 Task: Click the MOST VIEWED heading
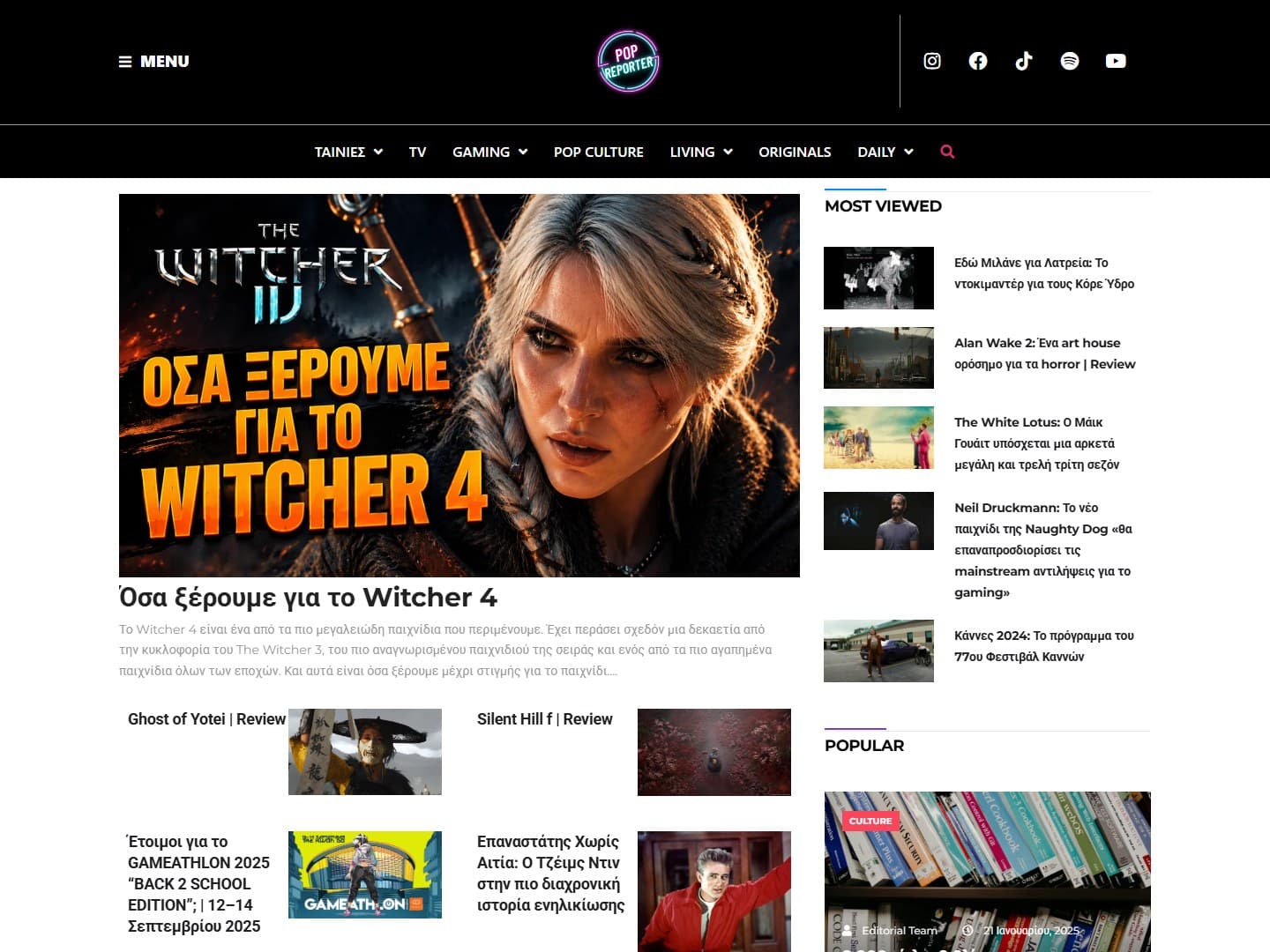883,206
